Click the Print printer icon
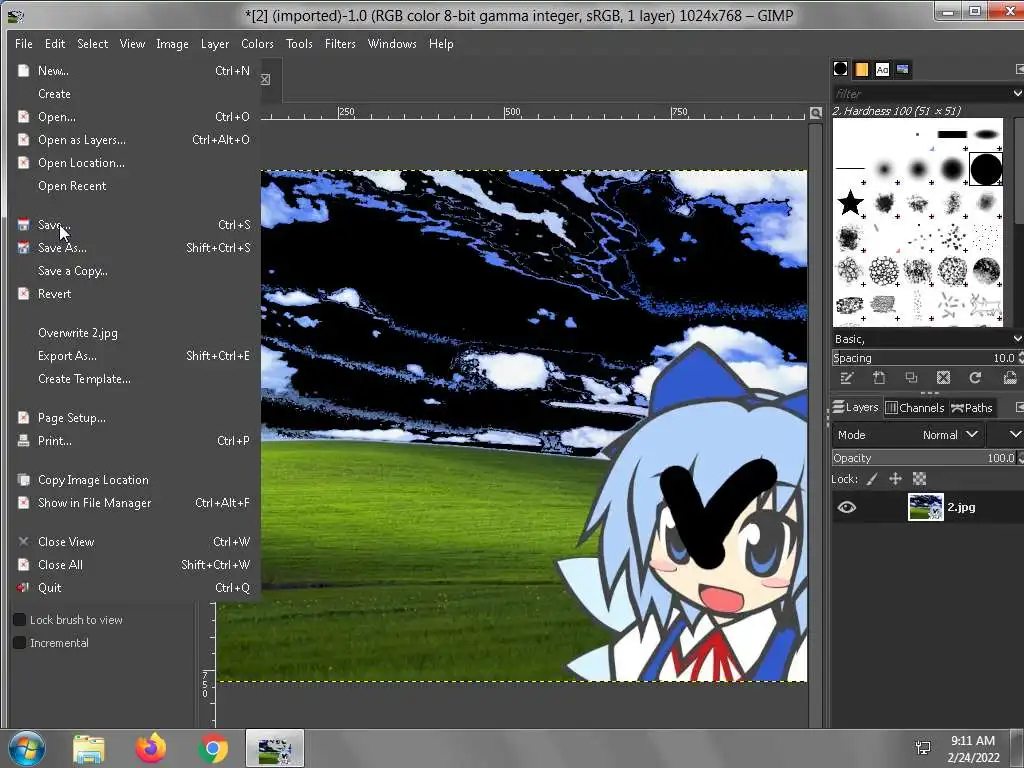The height and width of the screenshot is (768, 1024). coord(23,441)
